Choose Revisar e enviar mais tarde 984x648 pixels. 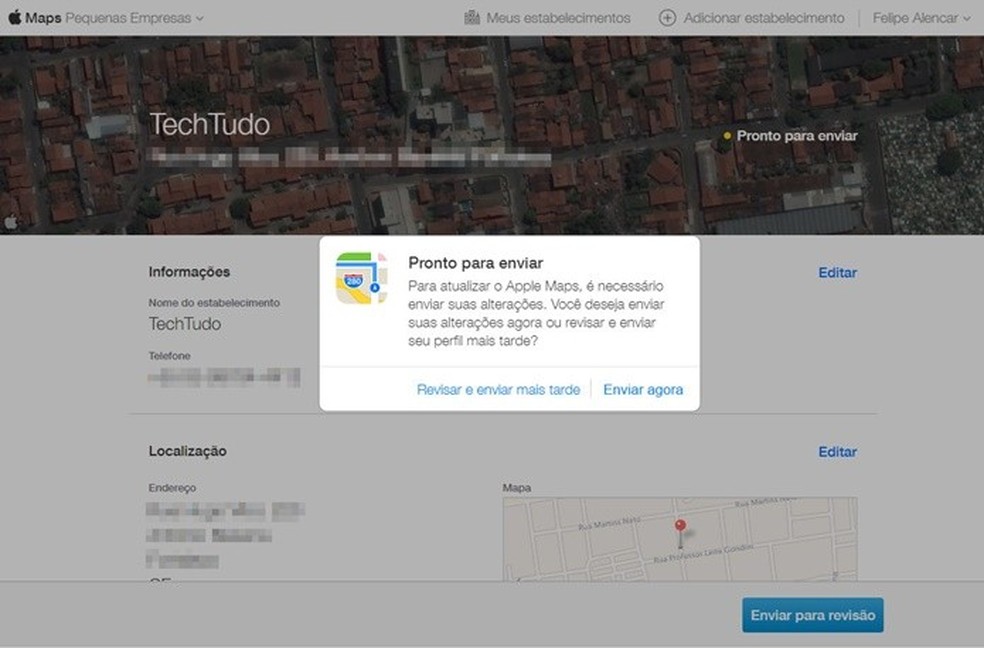498,390
